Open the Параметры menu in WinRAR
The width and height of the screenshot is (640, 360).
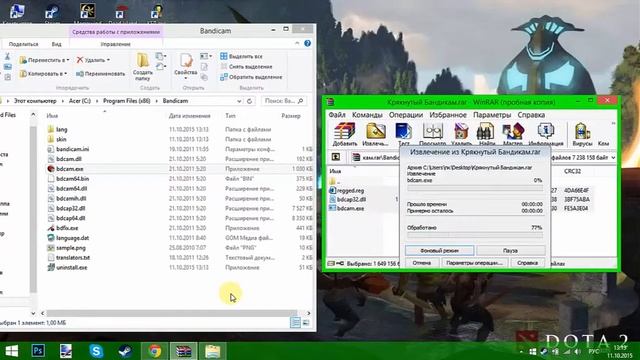(492, 115)
